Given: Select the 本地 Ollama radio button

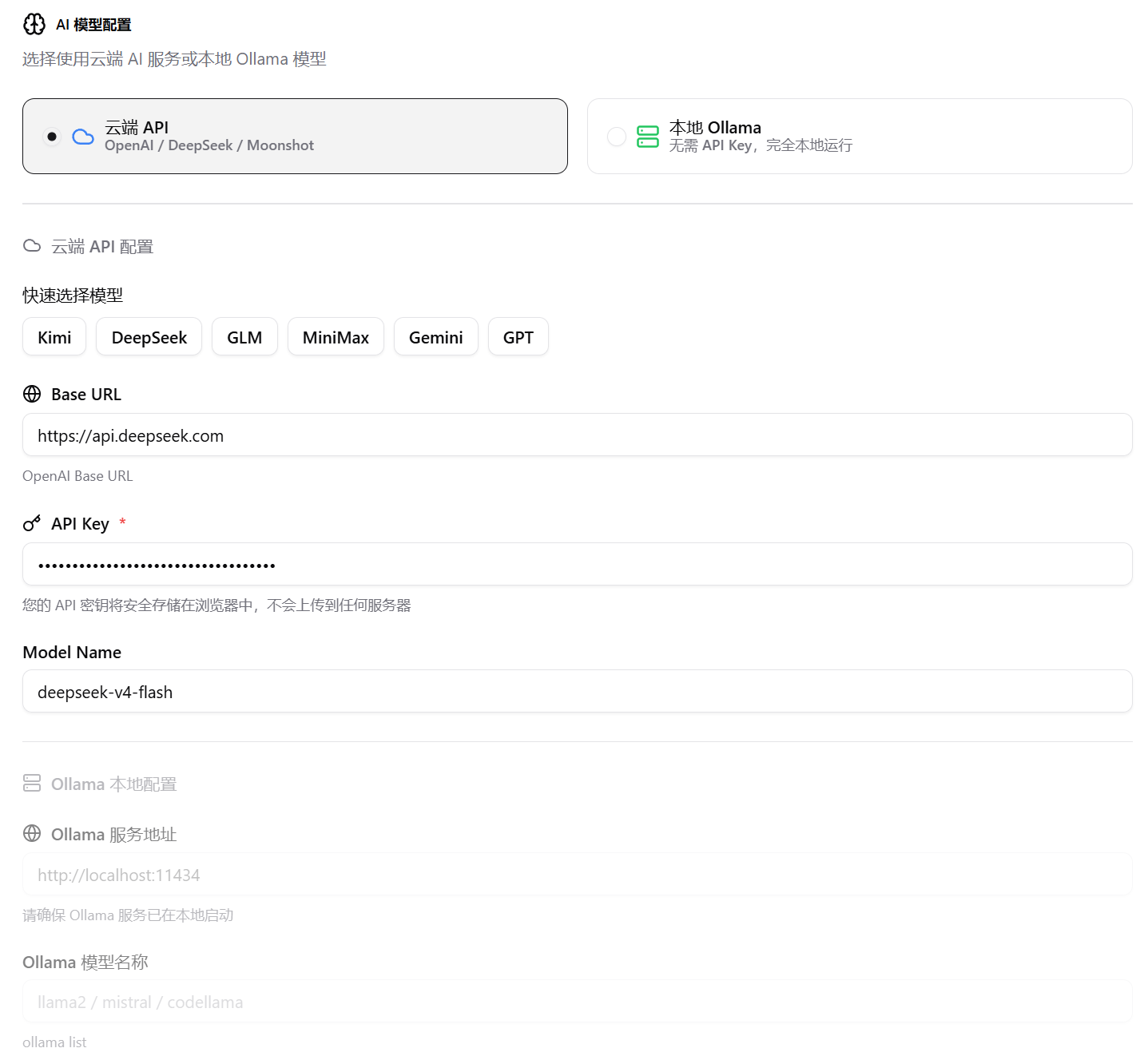Looking at the screenshot, I should (617, 137).
